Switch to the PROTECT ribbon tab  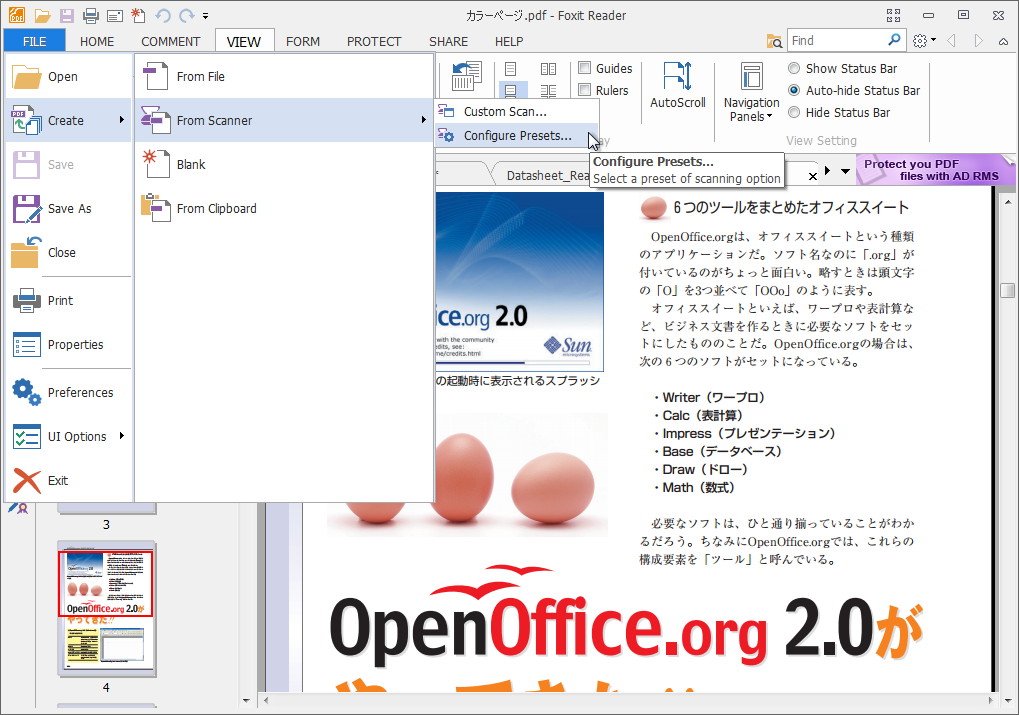(374, 41)
